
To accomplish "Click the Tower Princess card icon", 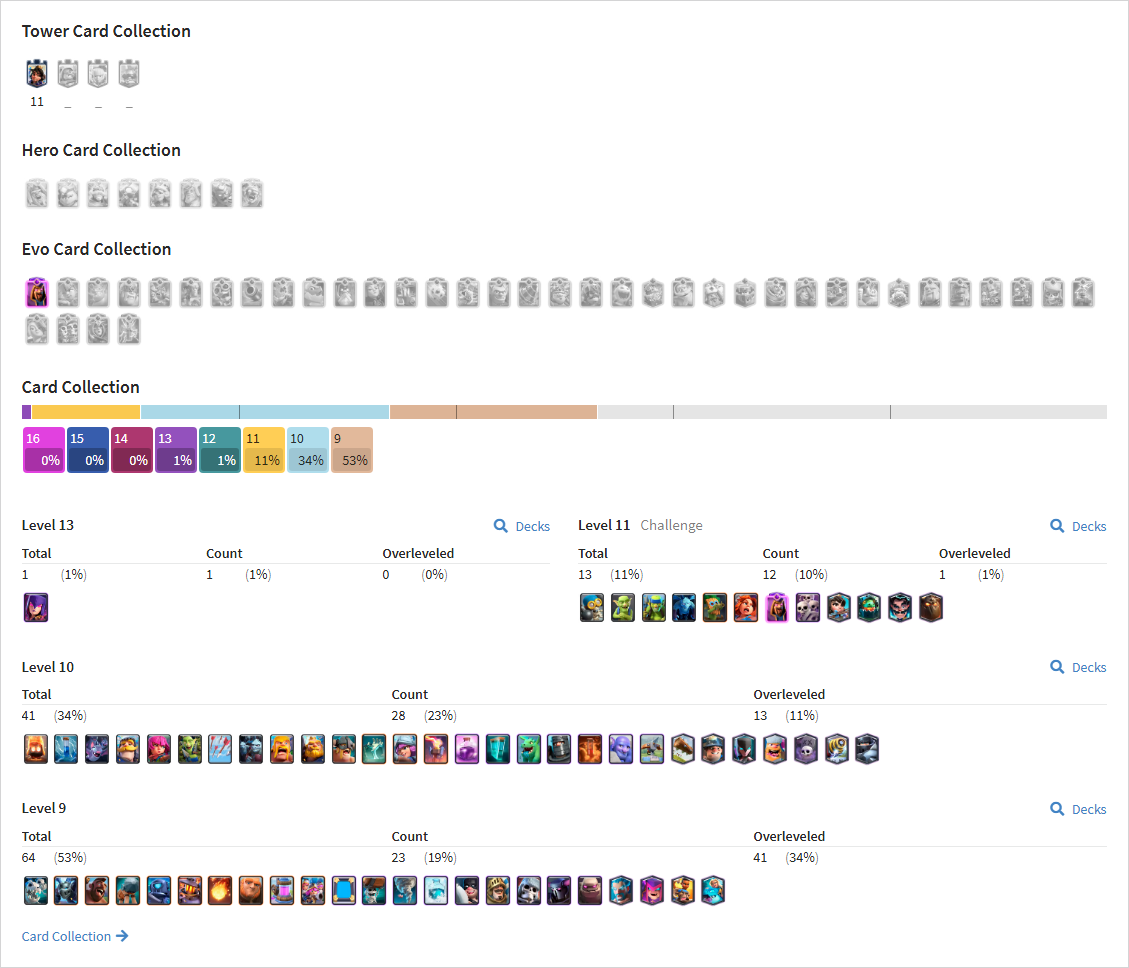I will (37, 73).
